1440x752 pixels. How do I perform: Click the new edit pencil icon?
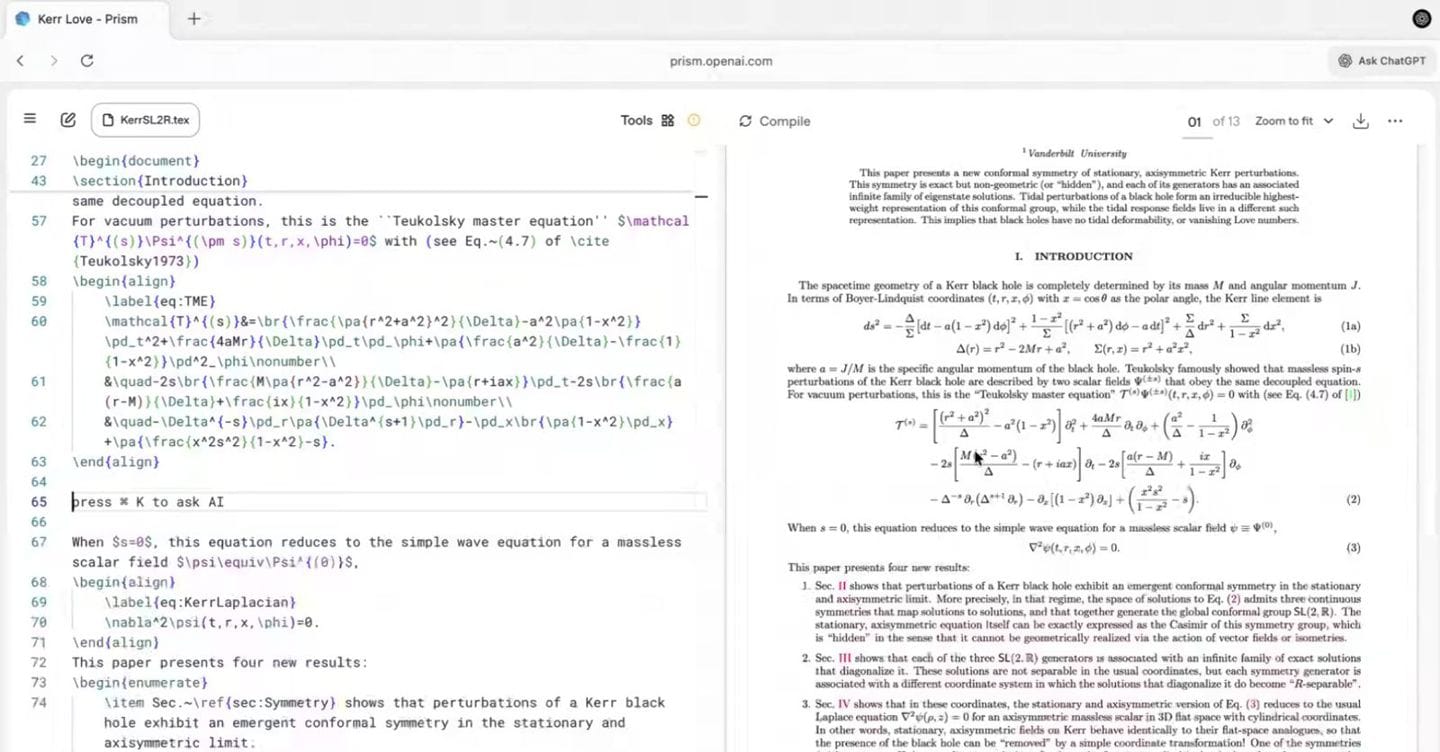point(68,120)
